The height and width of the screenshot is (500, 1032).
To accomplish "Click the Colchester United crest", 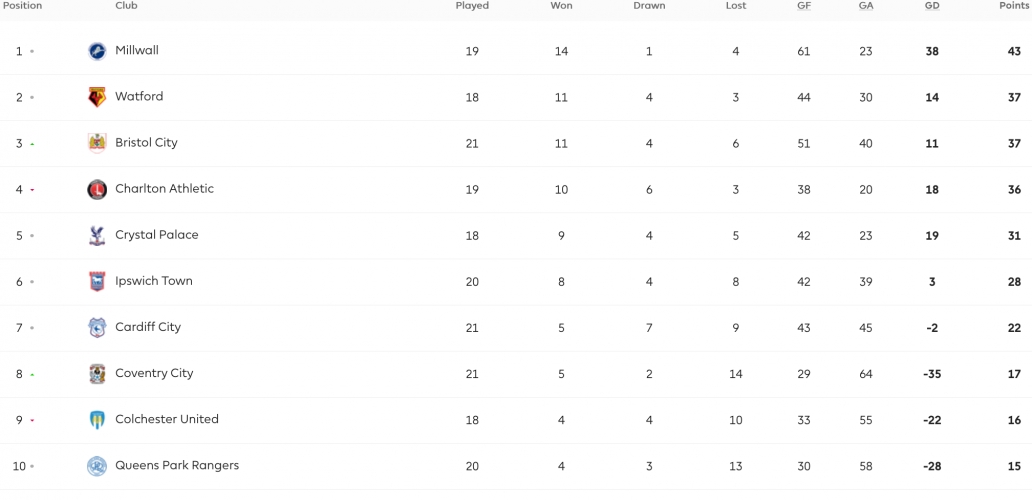I will click(97, 420).
